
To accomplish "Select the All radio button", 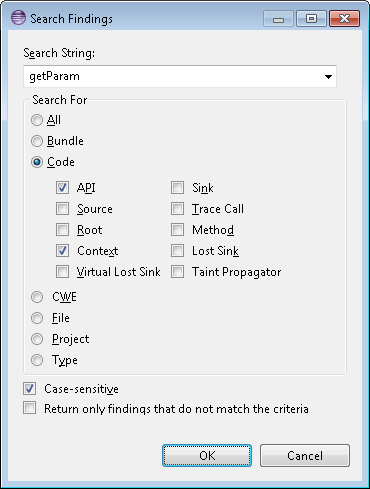I will pyautogui.click(x=37, y=120).
